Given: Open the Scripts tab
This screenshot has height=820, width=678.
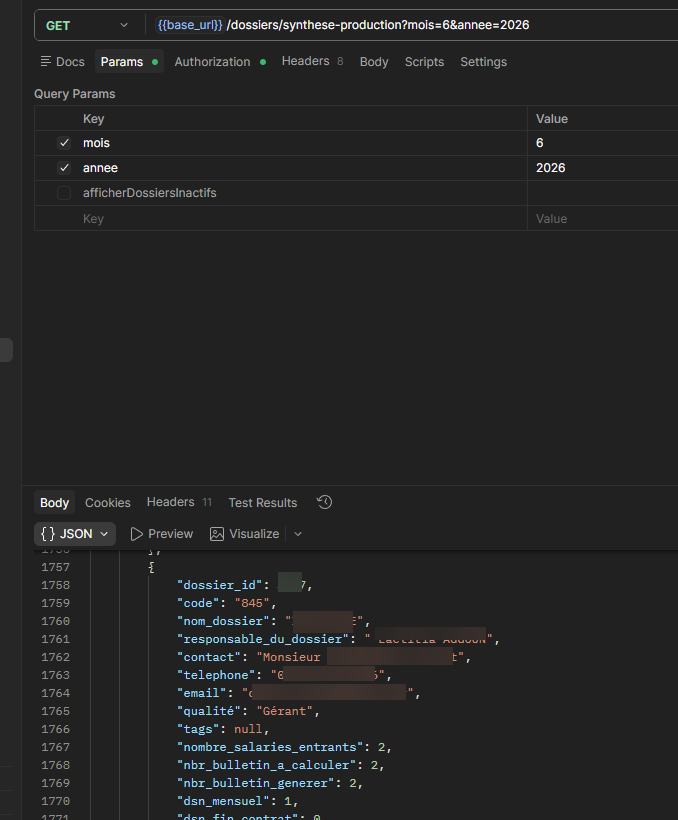Looking at the screenshot, I should coord(424,62).
